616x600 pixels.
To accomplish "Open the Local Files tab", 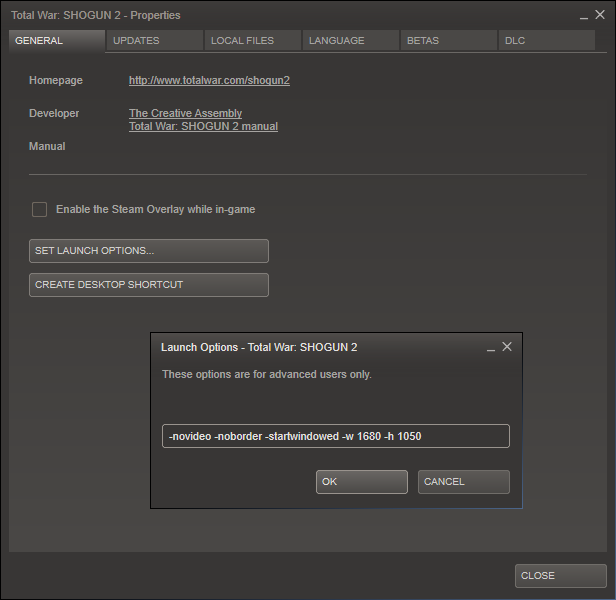I will tap(253, 40).
